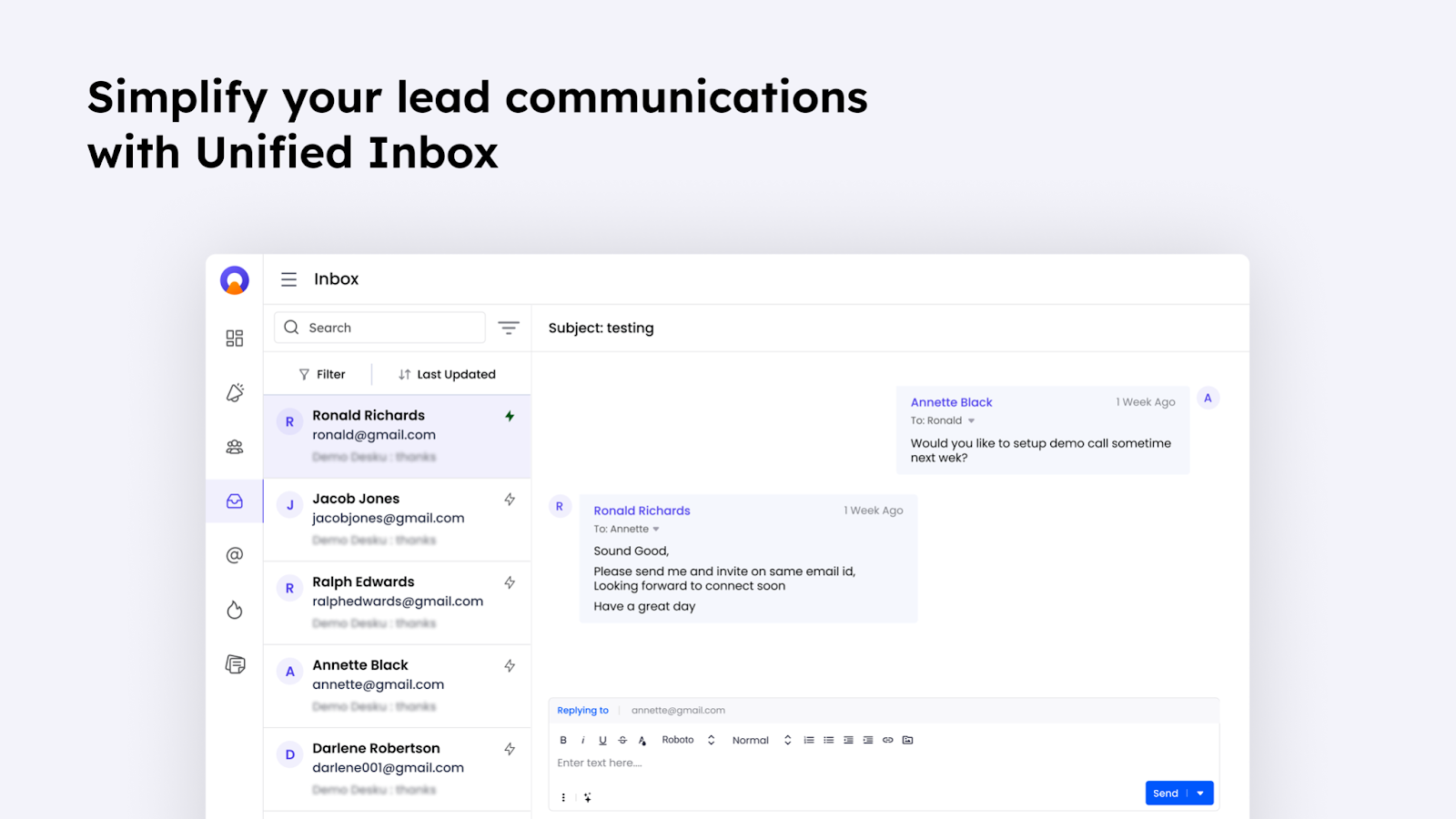Open the dashboard grid icon in sidebar
The height and width of the screenshot is (819, 1456).
(x=235, y=339)
